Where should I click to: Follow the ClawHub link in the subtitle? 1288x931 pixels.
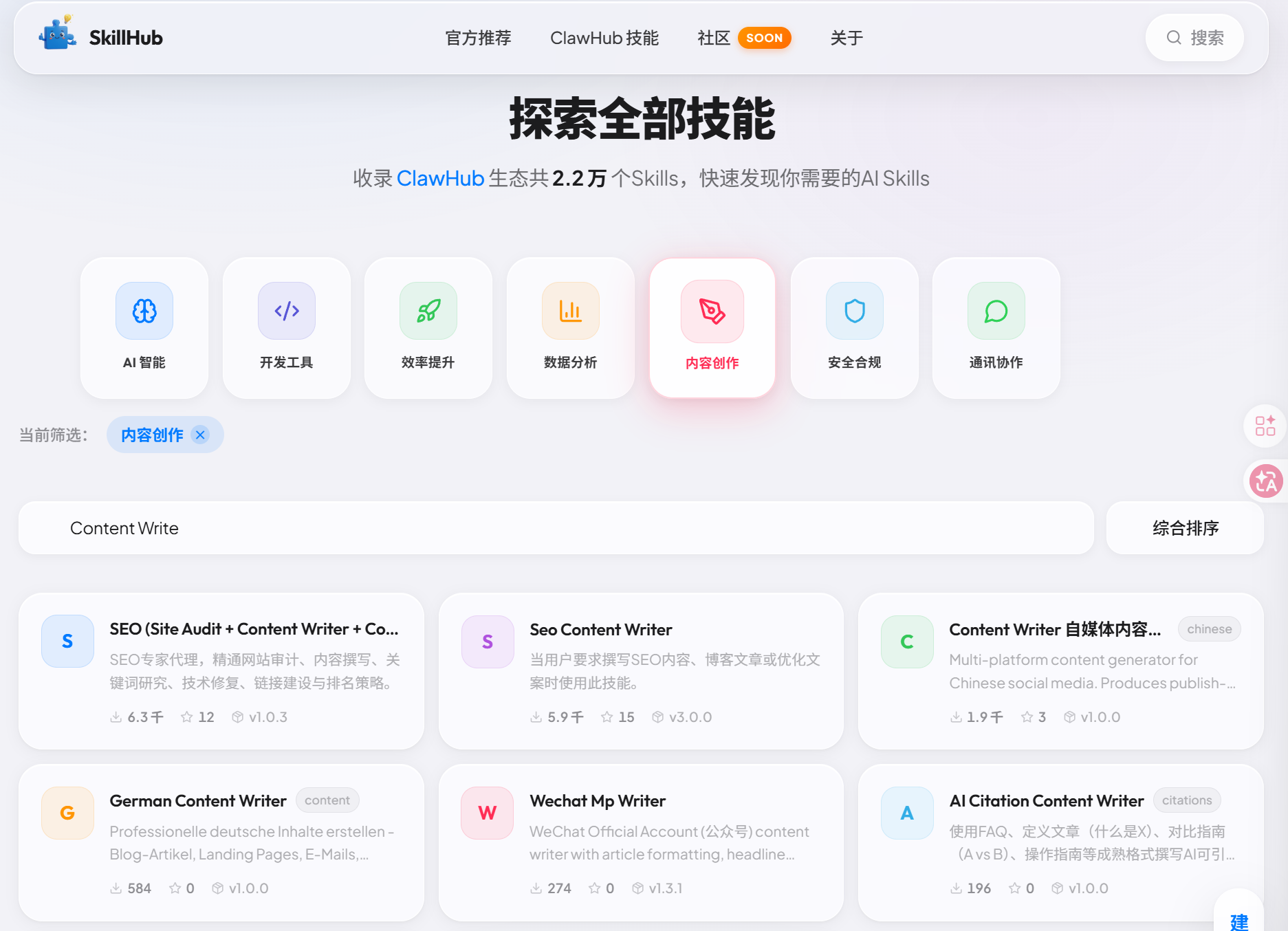(x=440, y=179)
